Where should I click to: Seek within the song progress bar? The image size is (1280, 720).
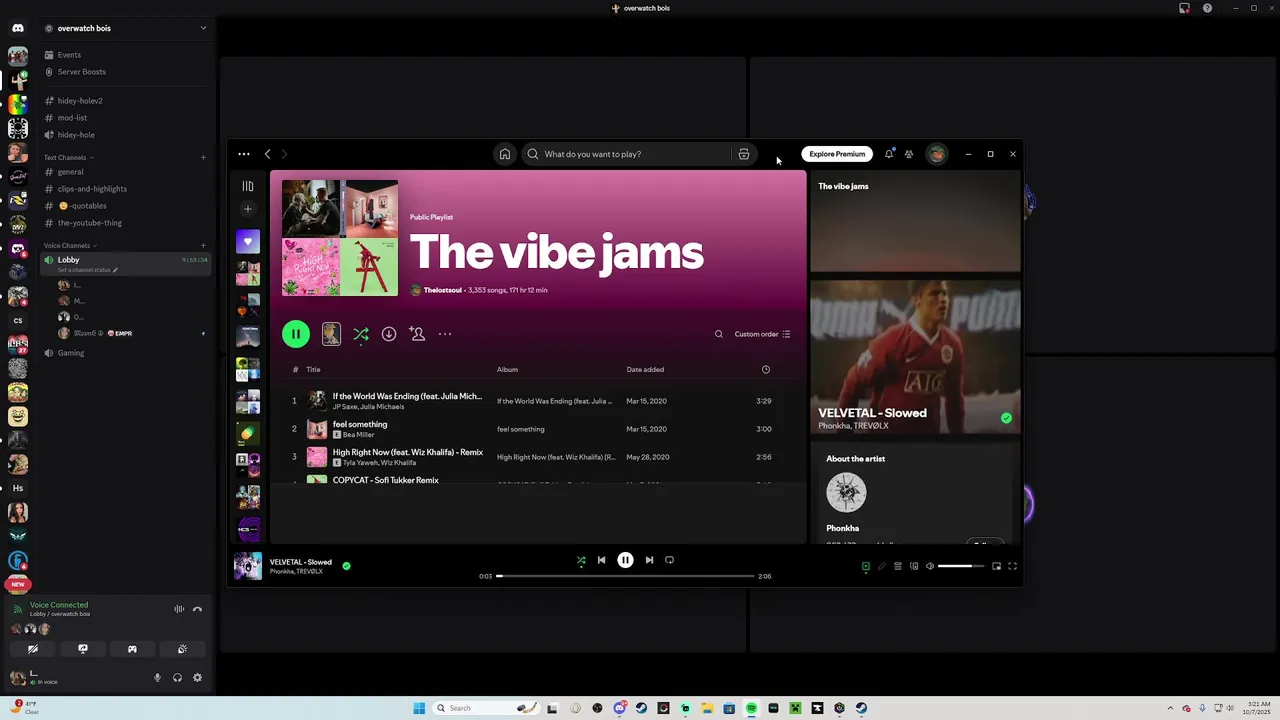pos(625,576)
